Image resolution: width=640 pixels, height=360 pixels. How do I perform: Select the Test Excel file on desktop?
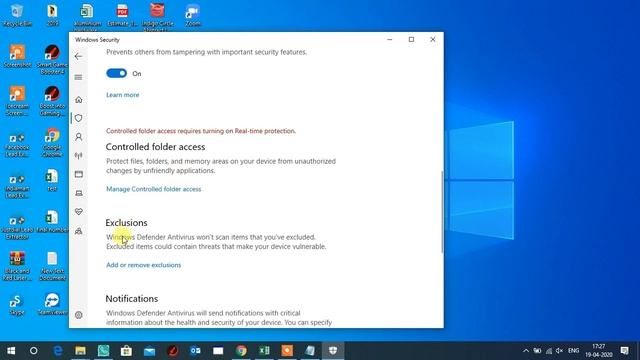[52, 180]
